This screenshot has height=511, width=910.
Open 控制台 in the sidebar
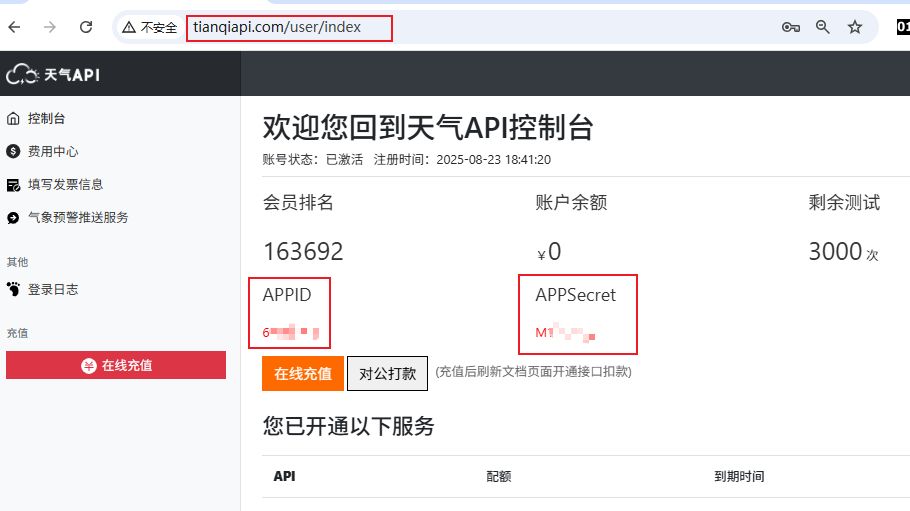46,119
